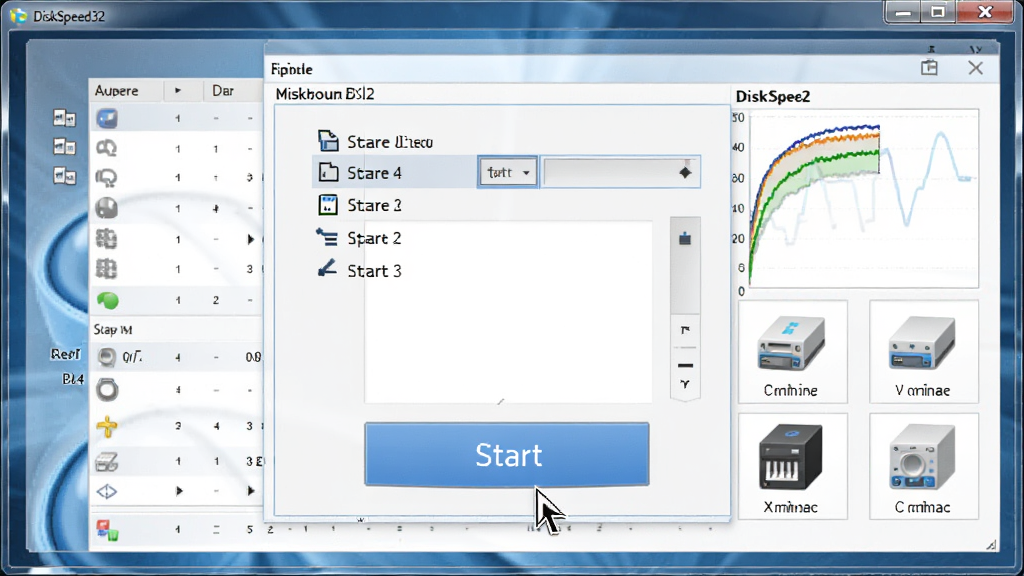Screen dimensions: 1024x576
Task: Click the yellow plus icon in the left list
Action: [107, 426]
